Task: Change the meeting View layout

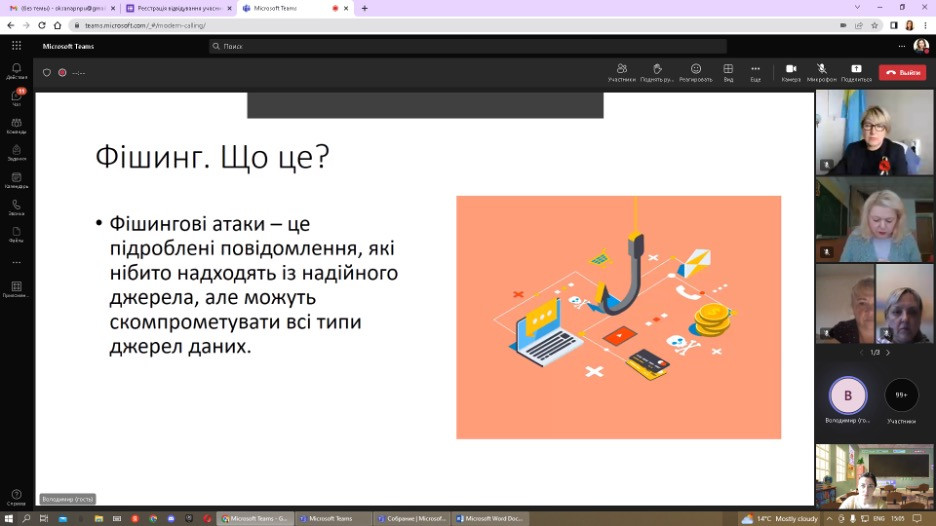Action: [728, 72]
